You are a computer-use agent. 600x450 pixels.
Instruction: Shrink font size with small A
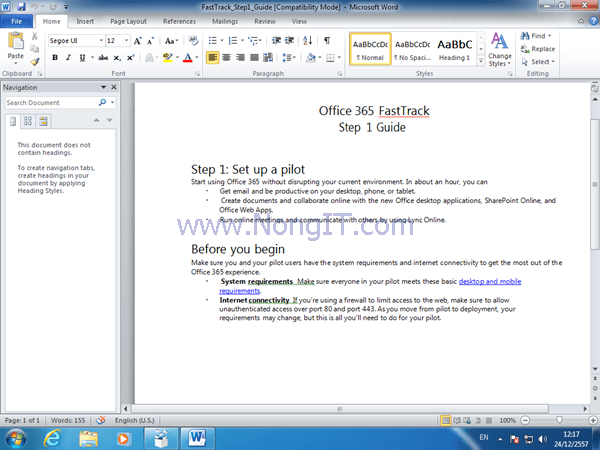[x=150, y=41]
